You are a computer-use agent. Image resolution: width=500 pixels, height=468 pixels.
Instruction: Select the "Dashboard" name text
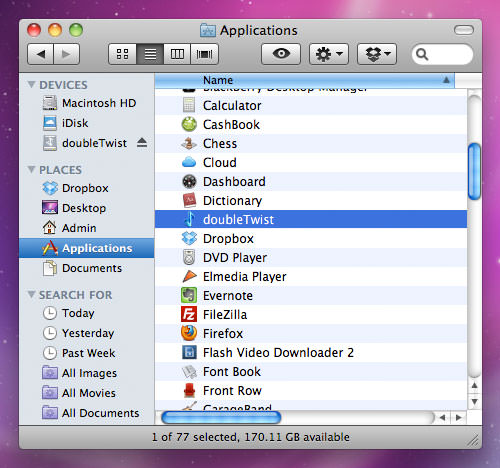tap(234, 182)
